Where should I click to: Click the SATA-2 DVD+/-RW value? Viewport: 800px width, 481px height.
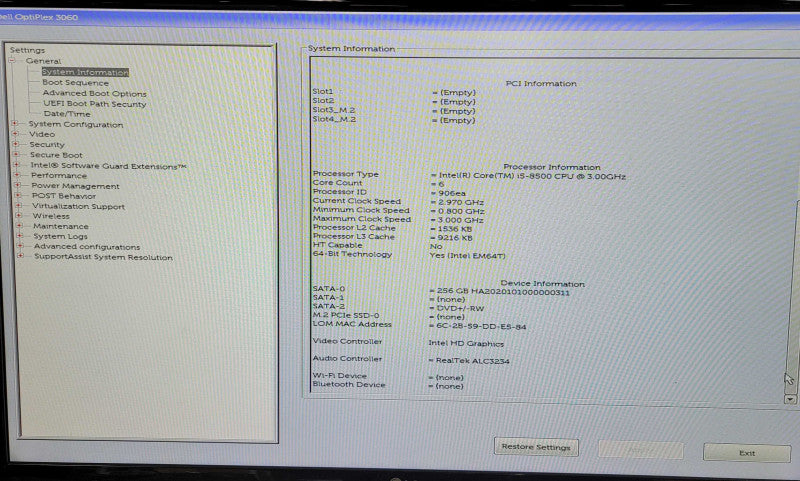[x=460, y=309]
